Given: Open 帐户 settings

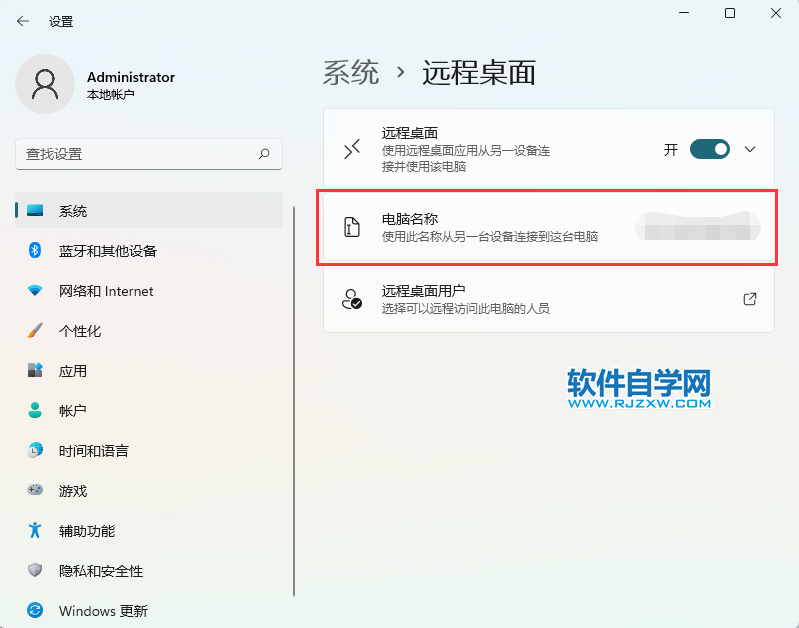Looking at the screenshot, I should coord(149,410).
